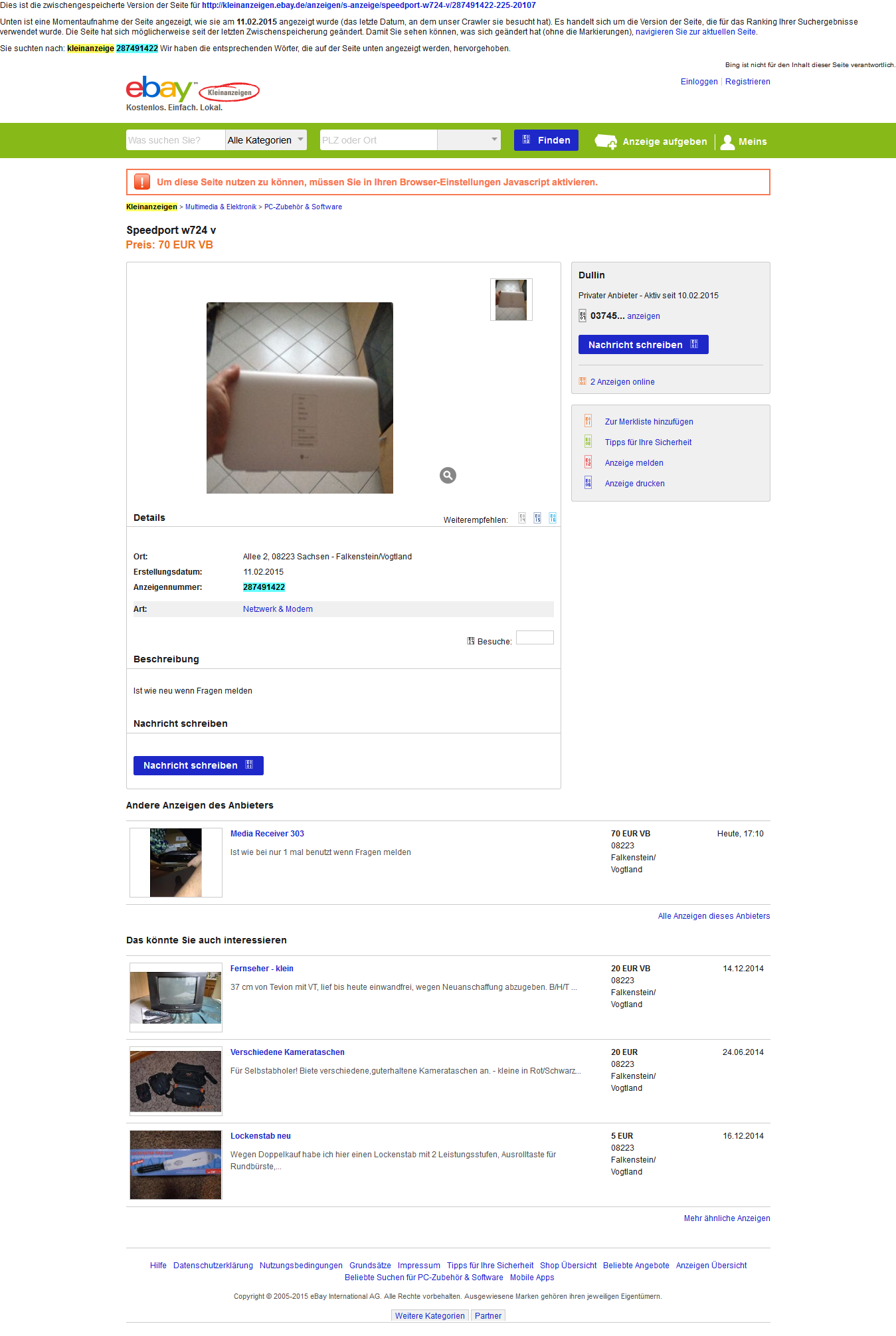Click the Anzeige melden red icon
The image size is (896, 1336).
[588, 462]
